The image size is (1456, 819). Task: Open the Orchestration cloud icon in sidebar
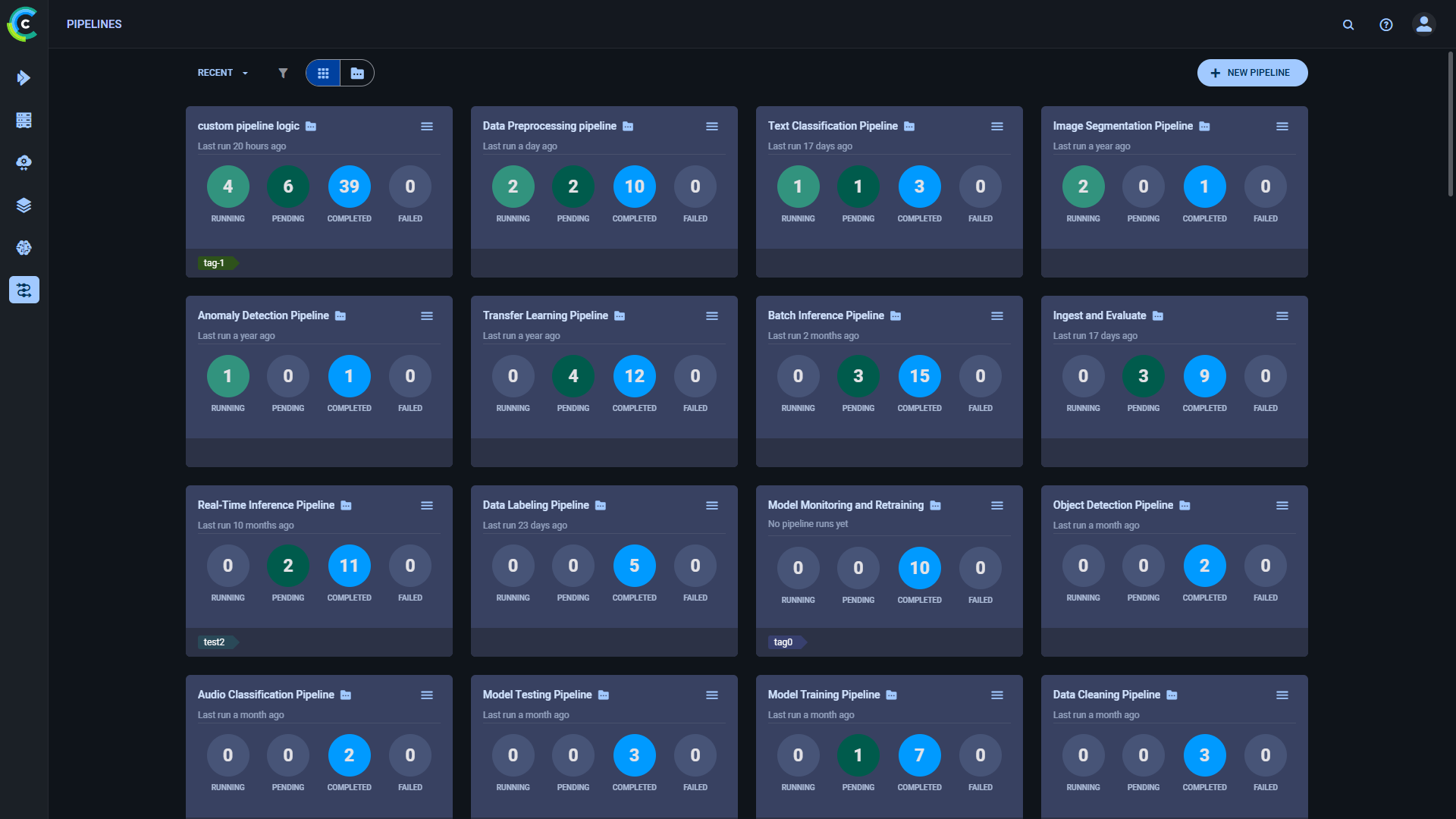click(x=24, y=162)
